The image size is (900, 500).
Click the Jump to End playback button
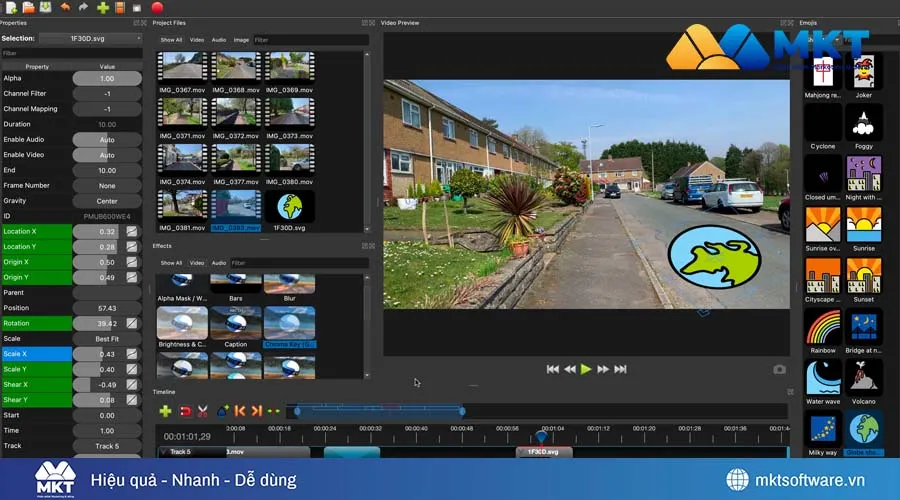tap(620, 369)
